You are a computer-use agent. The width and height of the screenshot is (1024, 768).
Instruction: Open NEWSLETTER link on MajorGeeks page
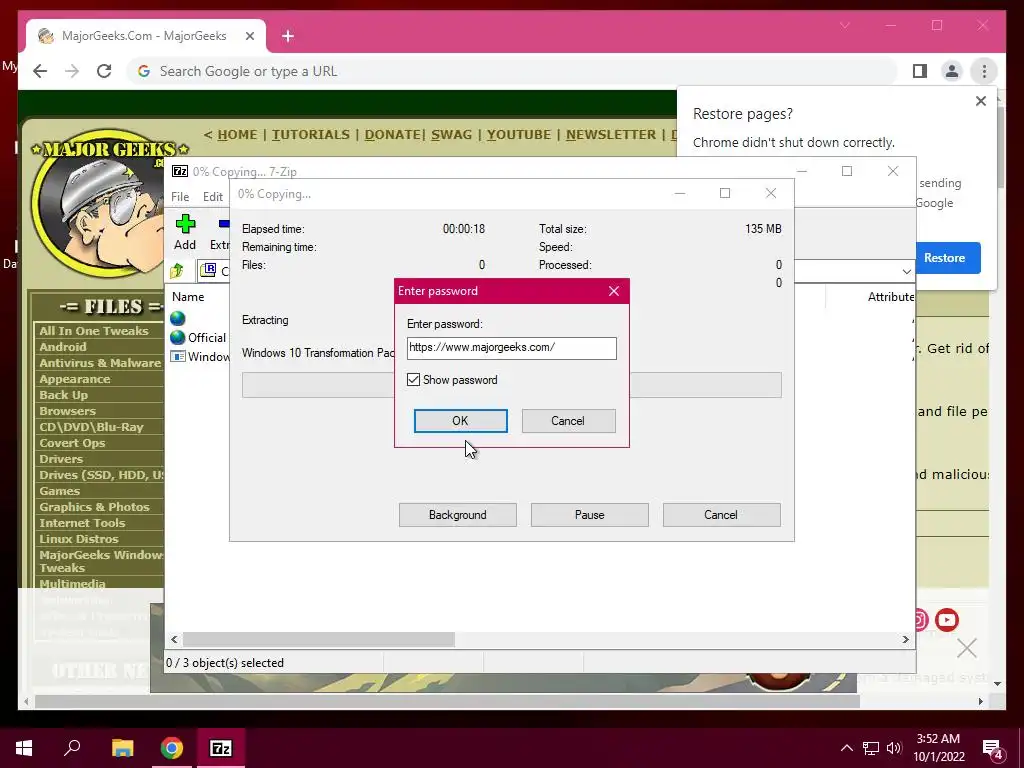pos(611,135)
